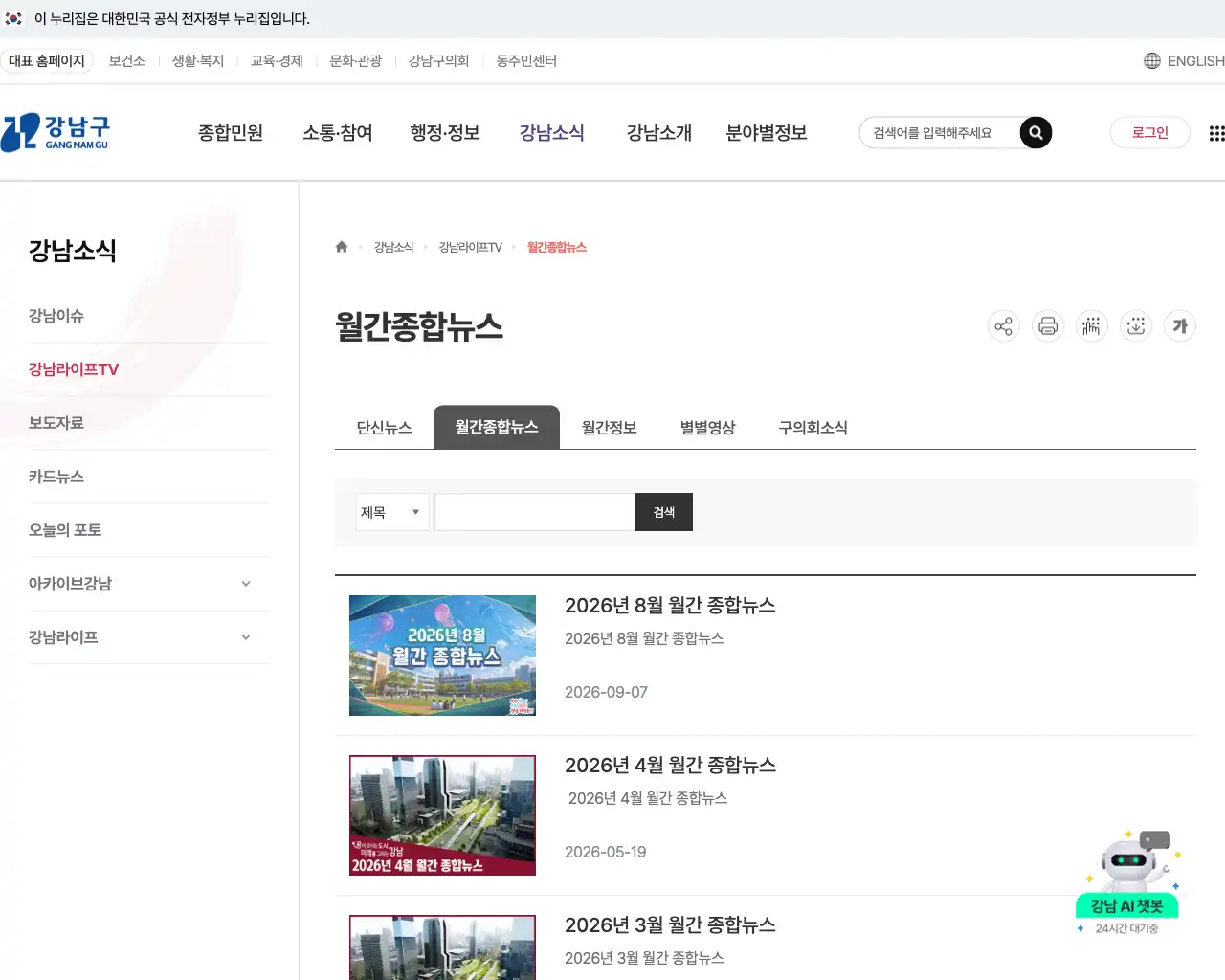Open the 2026년 8월 월간 종합뉴스 title
This screenshot has width=1225, height=980.
(670, 606)
